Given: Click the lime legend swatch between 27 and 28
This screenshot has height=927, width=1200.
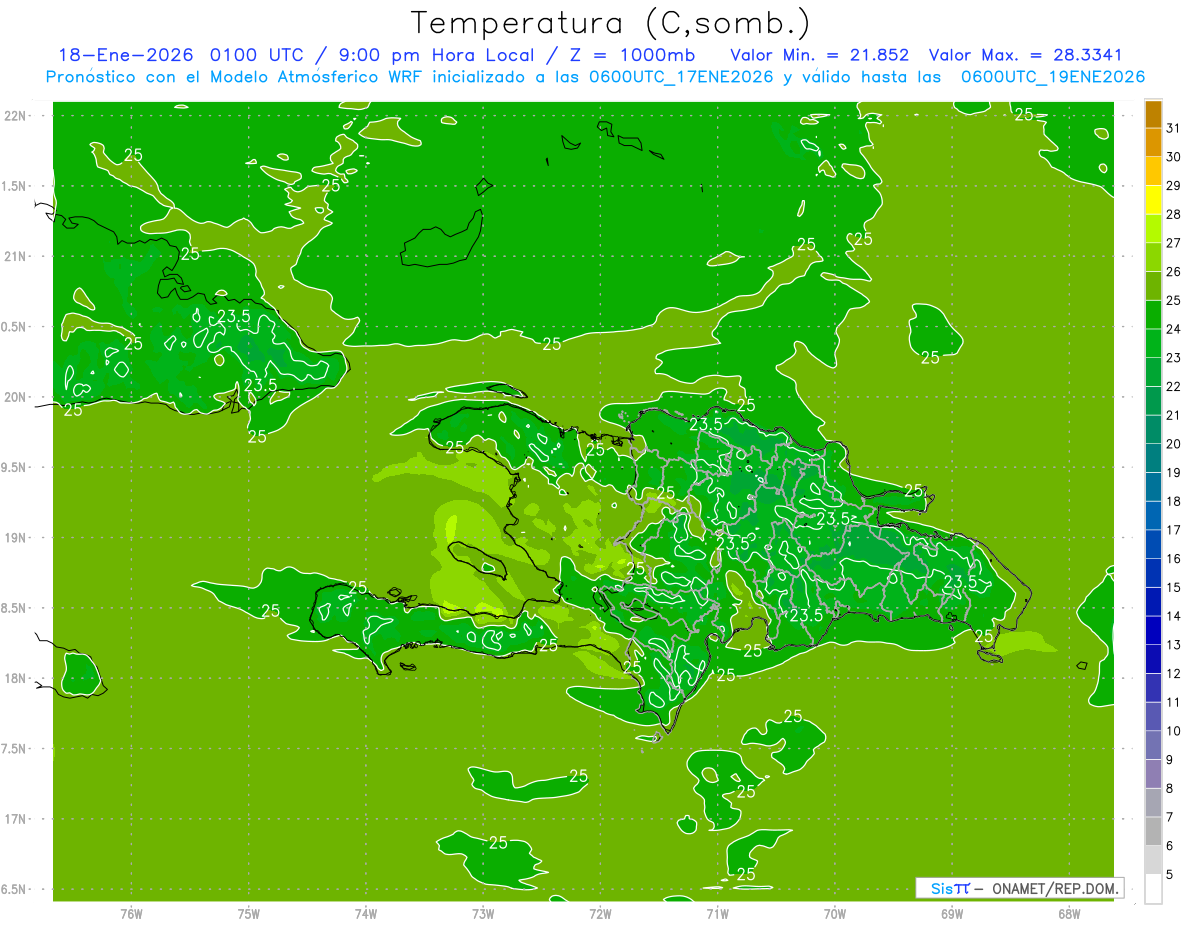Looking at the screenshot, I should (1153, 229).
